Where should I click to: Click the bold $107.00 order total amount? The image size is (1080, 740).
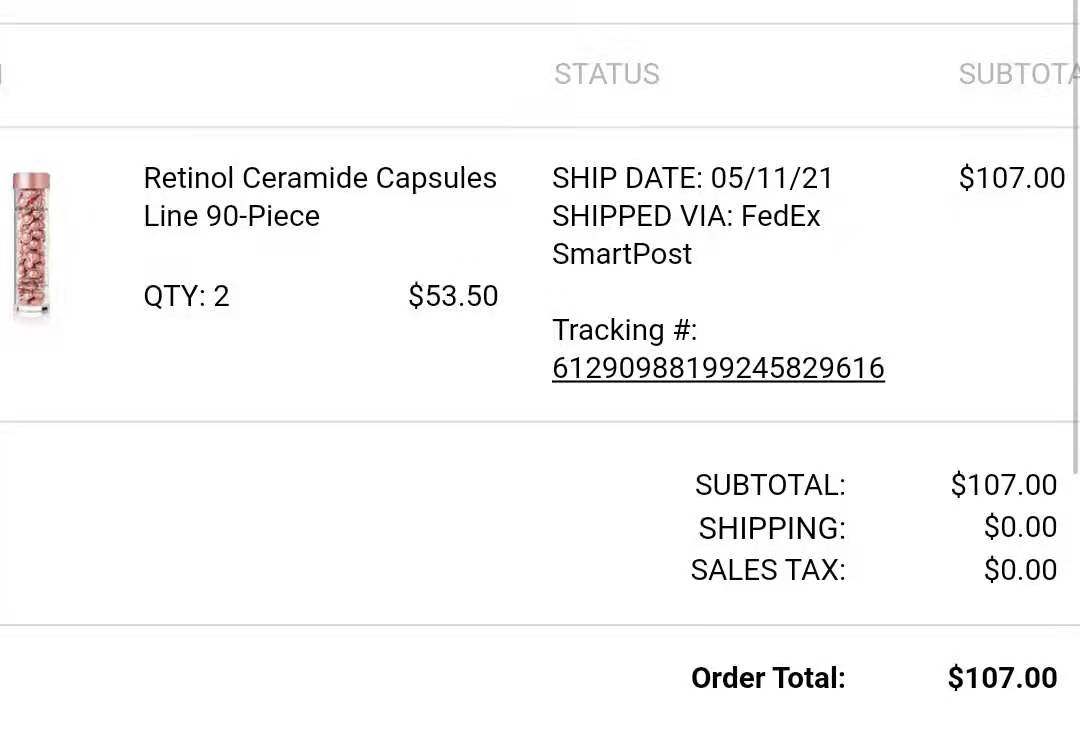tap(1002, 677)
